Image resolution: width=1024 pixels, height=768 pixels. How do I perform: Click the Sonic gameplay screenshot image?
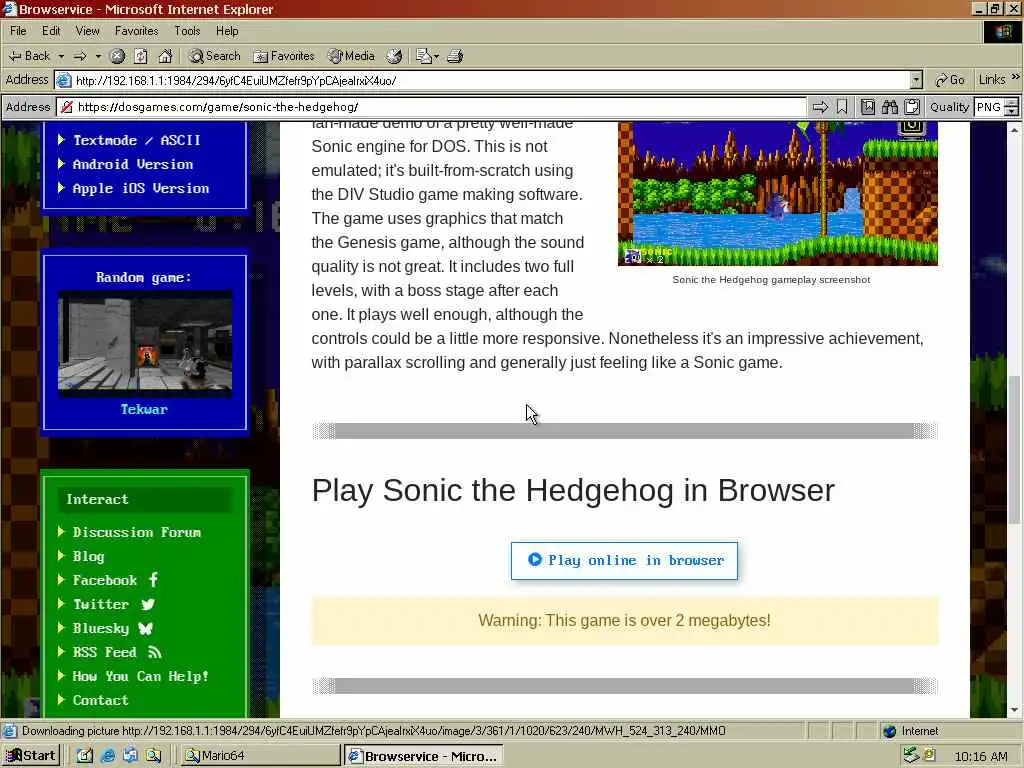tap(778, 193)
